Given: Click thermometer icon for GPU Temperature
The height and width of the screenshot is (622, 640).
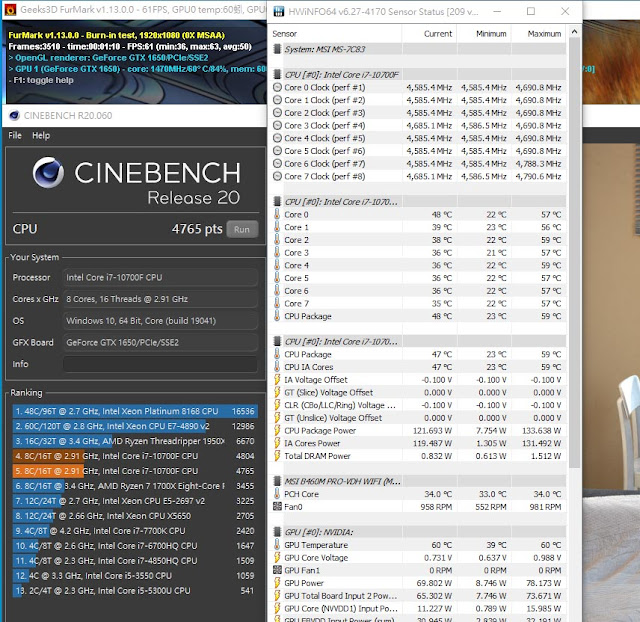Looking at the screenshot, I should [277, 545].
